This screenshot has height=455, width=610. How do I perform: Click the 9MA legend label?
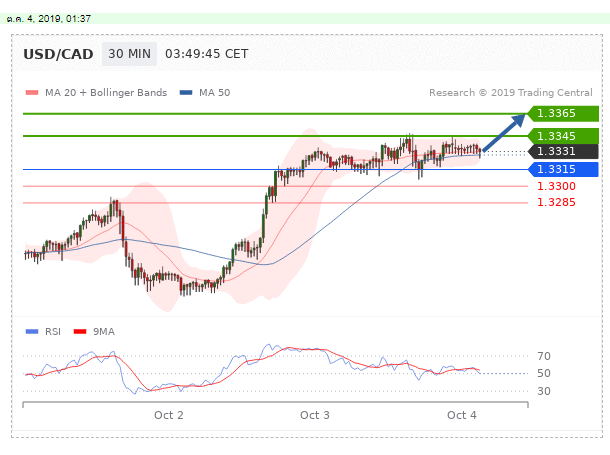point(103,332)
